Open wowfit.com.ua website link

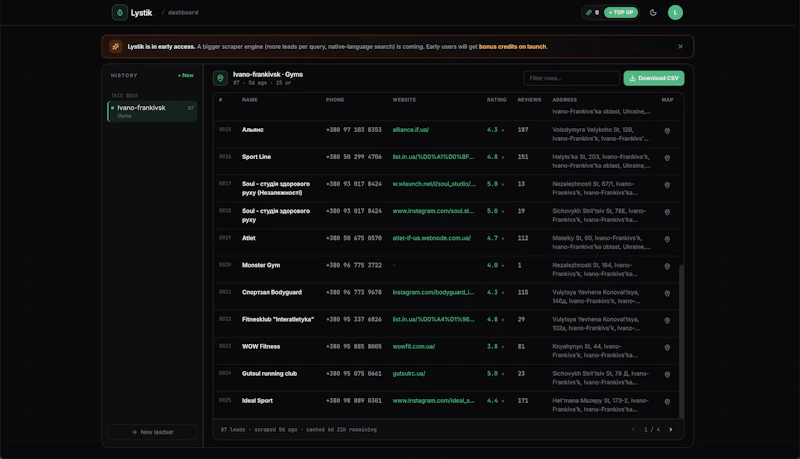(414, 346)
